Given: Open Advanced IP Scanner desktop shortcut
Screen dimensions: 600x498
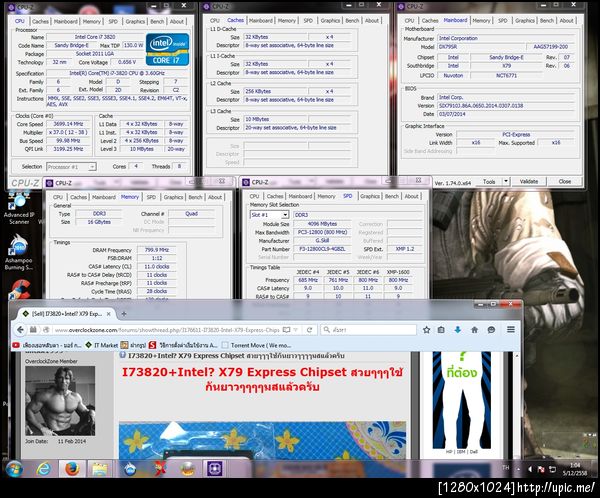Looking at the screenshot, I should tap(19, 209).
